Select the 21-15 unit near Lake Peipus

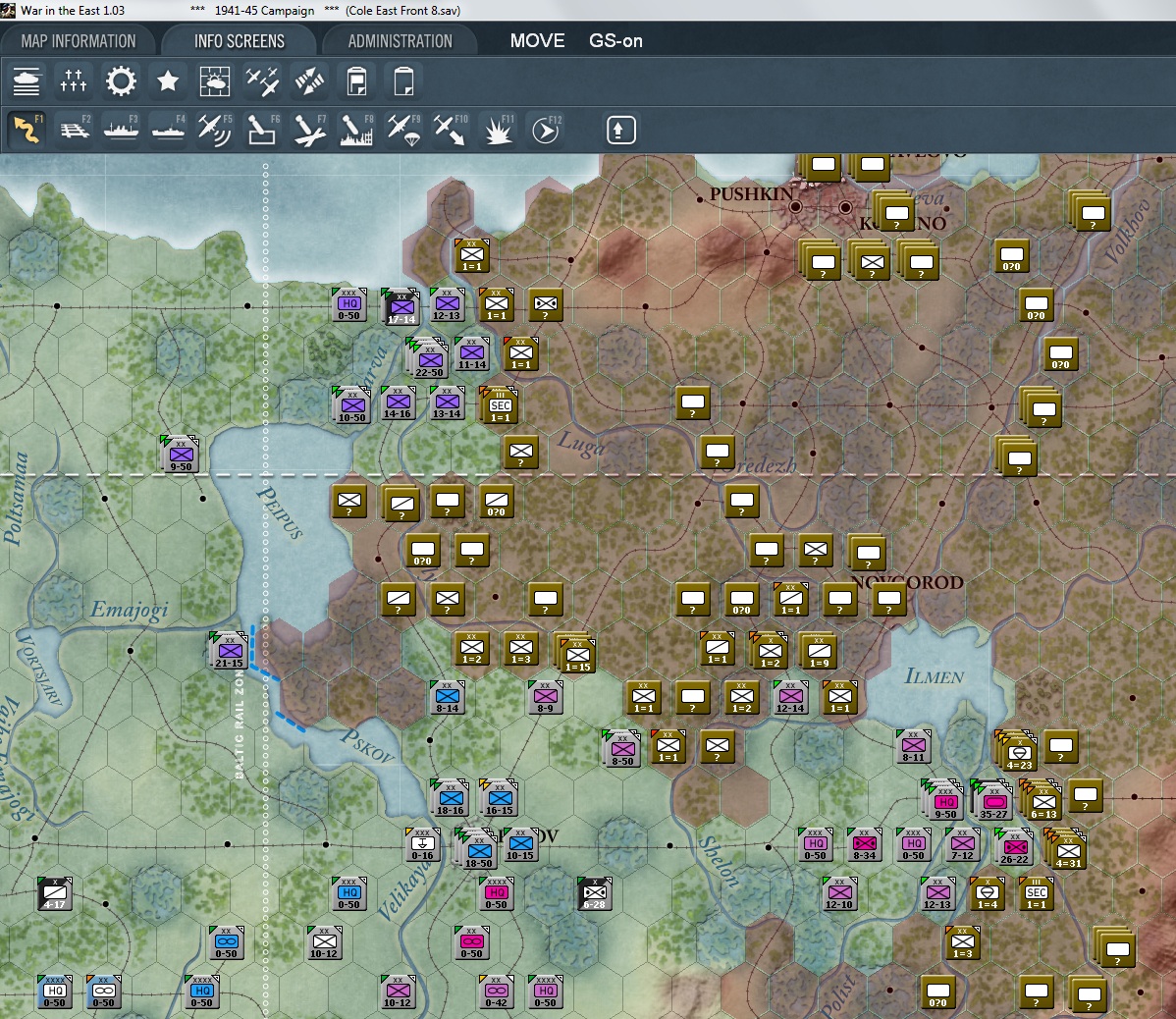pos(229,650)
